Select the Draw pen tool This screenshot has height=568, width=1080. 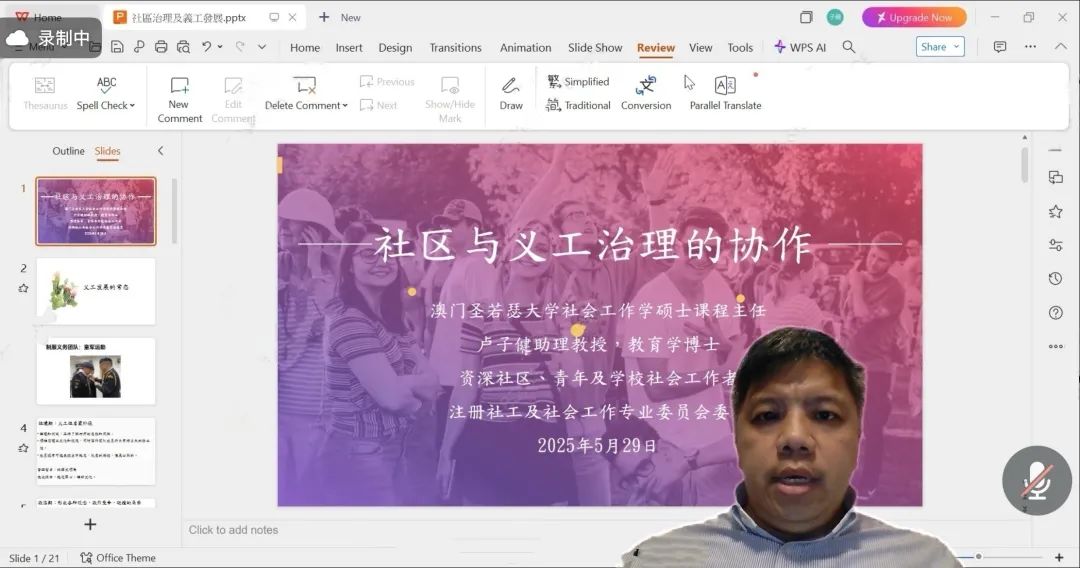tap(511, 86)
